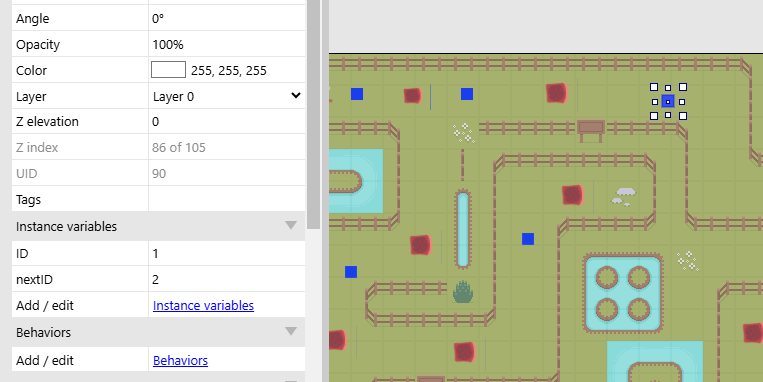Screen dimensions: 763x382
Task: Select the narrow vertical water channel
Action: [x=463, y=229]
